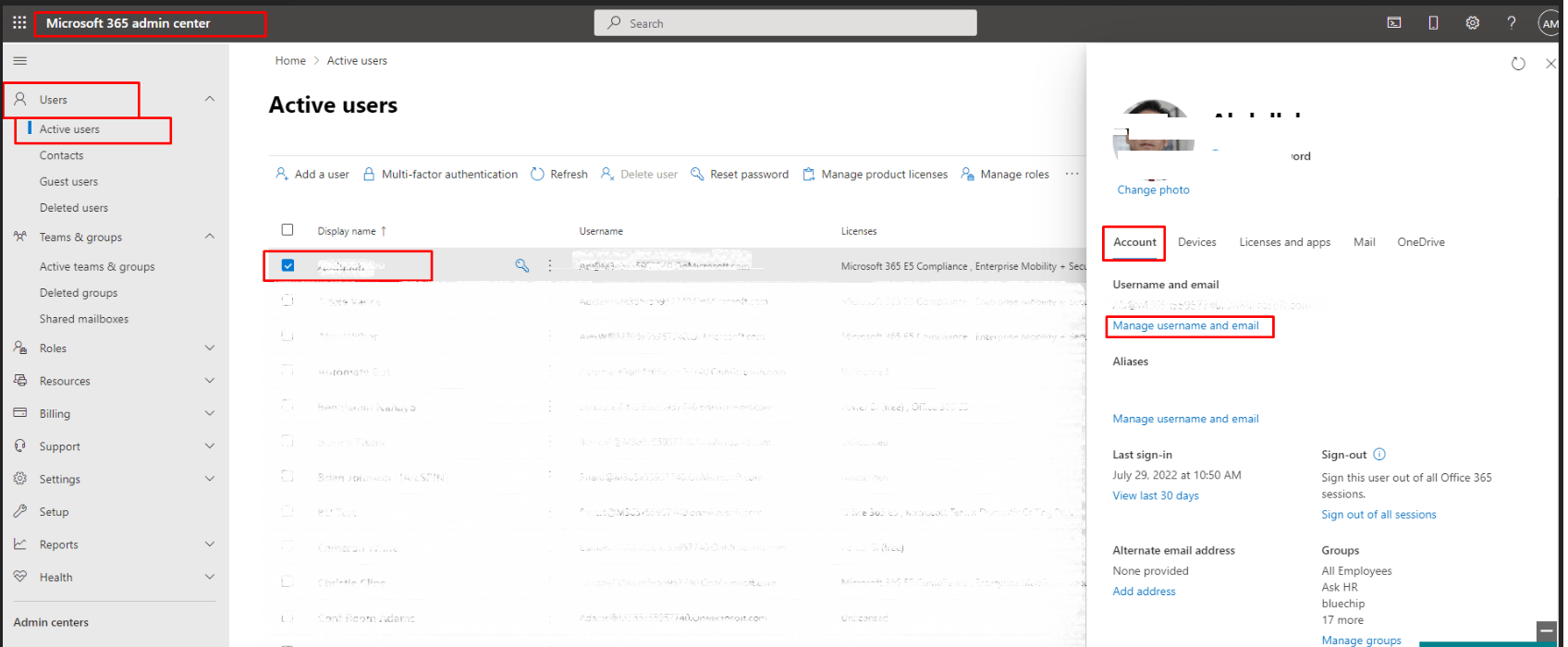Image resolution: width=1568 pixels, height=647 pixels.
Task: Open Shared mailboxes in sidebar
Action: (x=84, y=319)
